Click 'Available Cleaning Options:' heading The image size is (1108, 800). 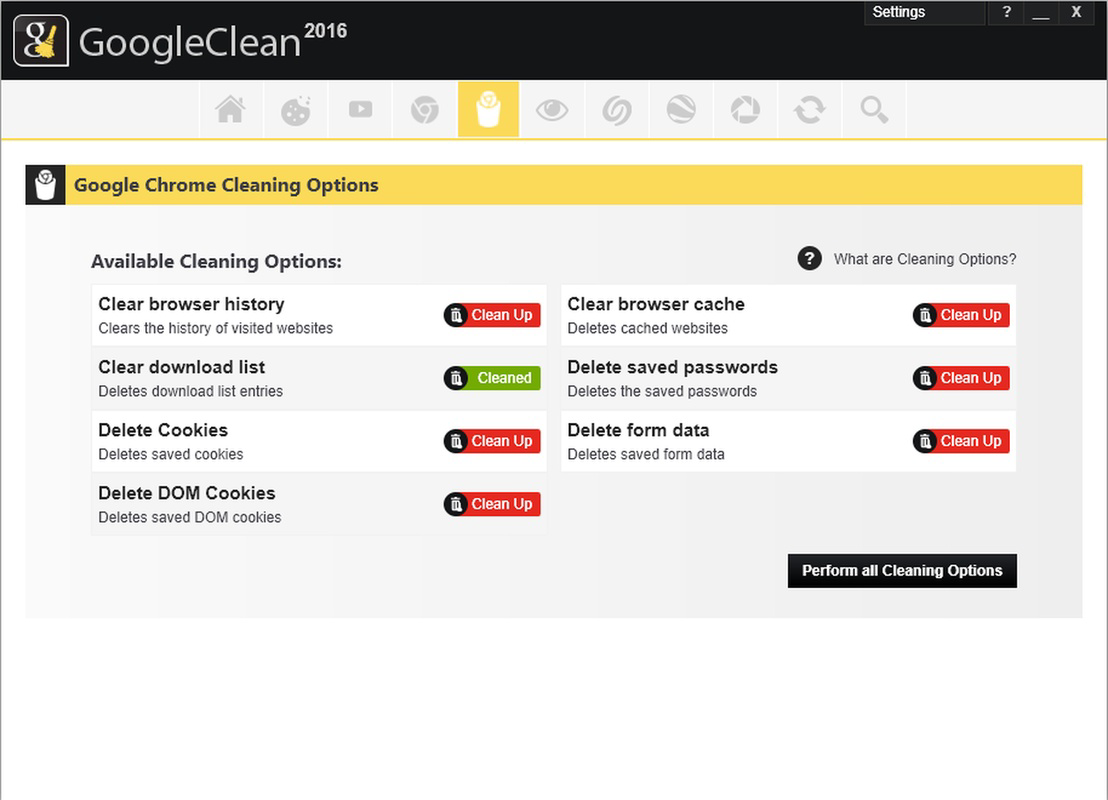click(216, 261)
